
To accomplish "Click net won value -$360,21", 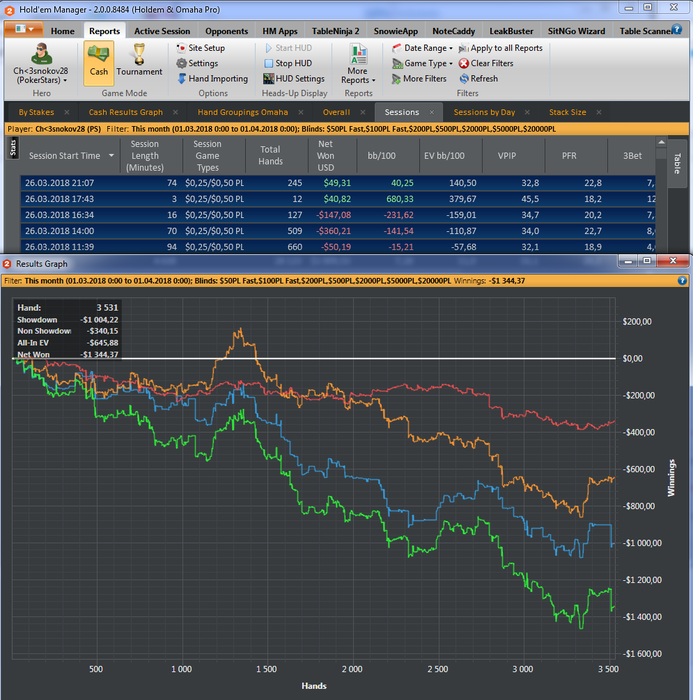I will [334, 231].
